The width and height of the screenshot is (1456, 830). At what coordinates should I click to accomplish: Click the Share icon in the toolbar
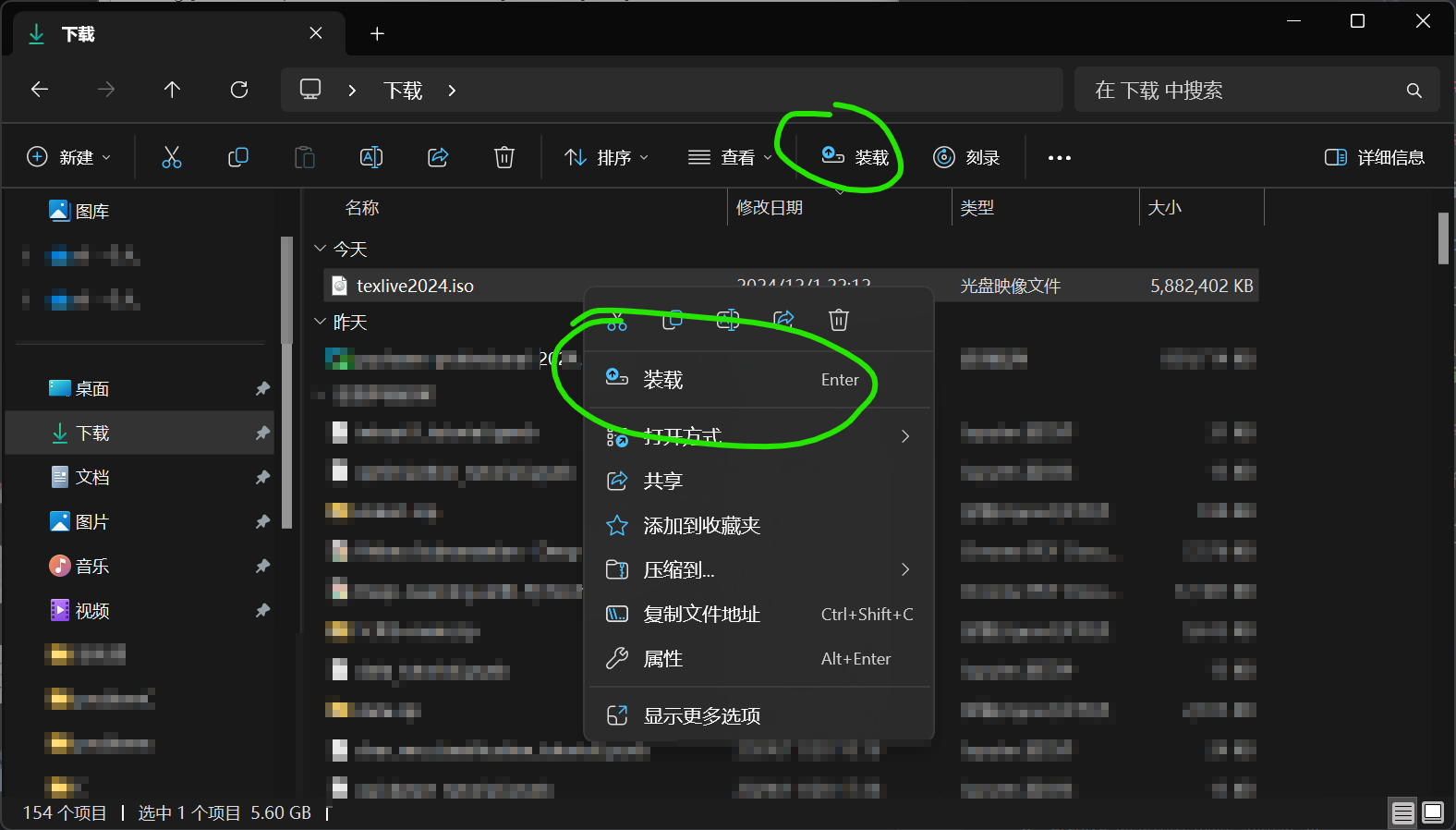coord(438,157)
